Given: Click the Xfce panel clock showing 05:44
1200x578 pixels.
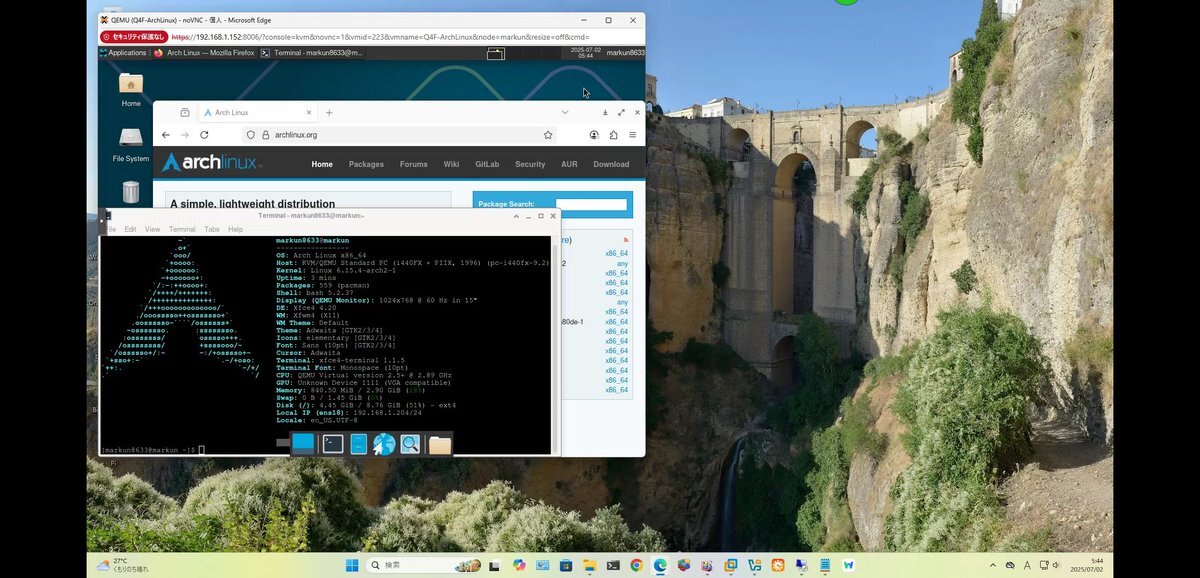Looking at the screenshot, I should point(585,53).
